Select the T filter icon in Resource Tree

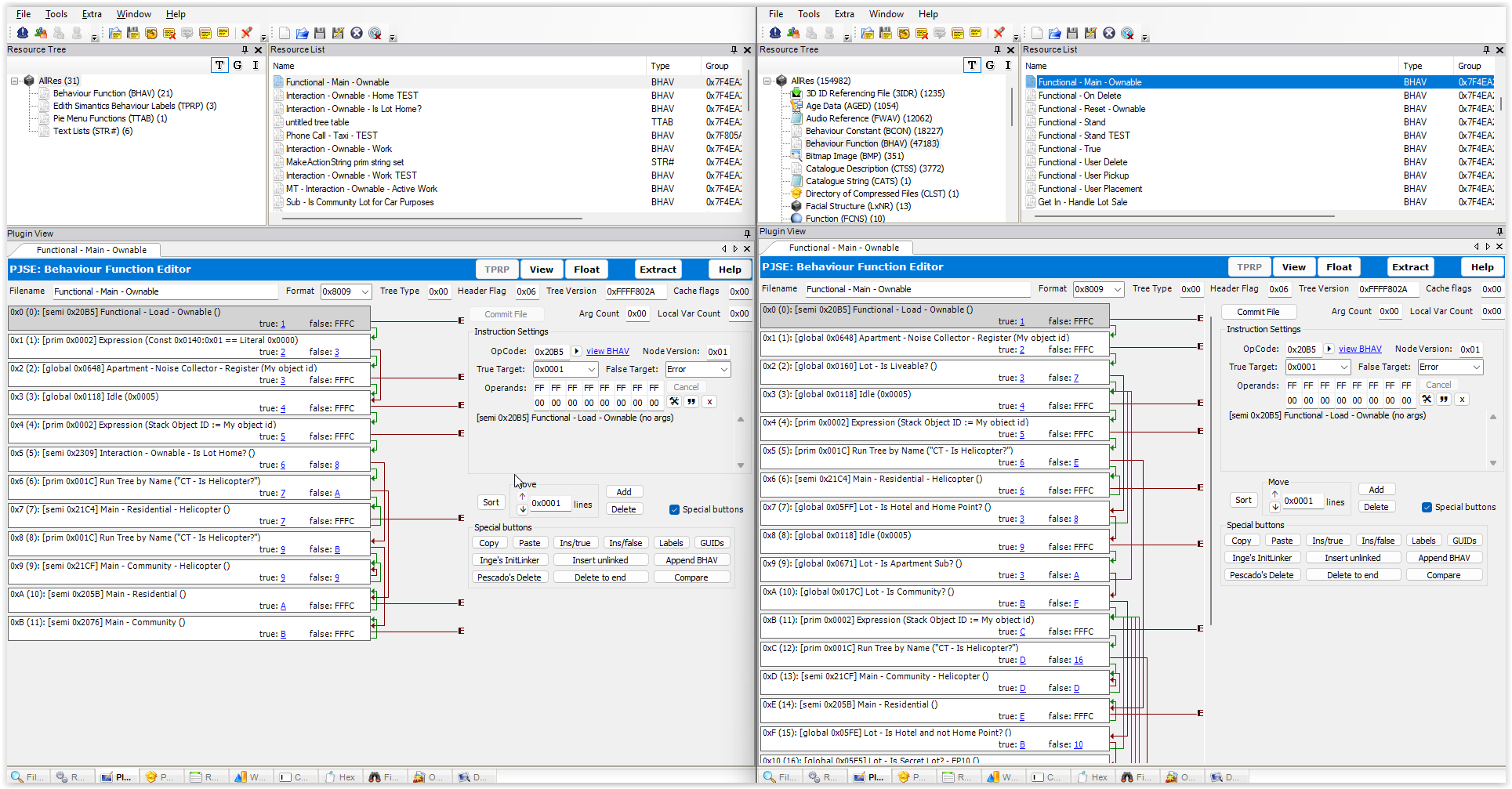point(219,65)
